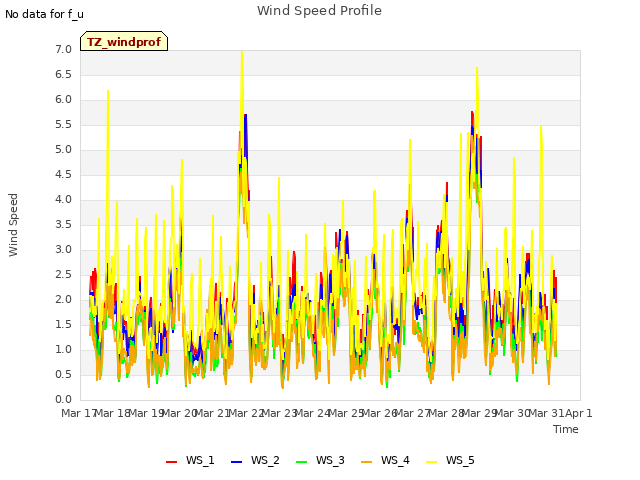640x480 pixels.
Task: Click the yellow WS_5 legend swatch
Action: 431,461
